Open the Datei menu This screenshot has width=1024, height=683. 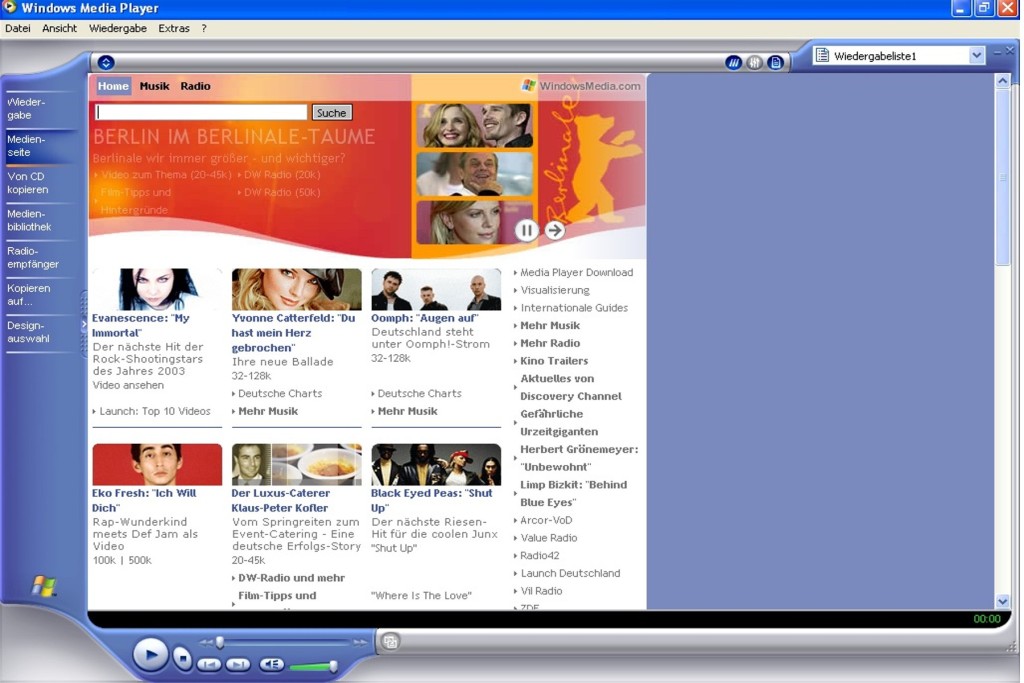pos(18,28)
